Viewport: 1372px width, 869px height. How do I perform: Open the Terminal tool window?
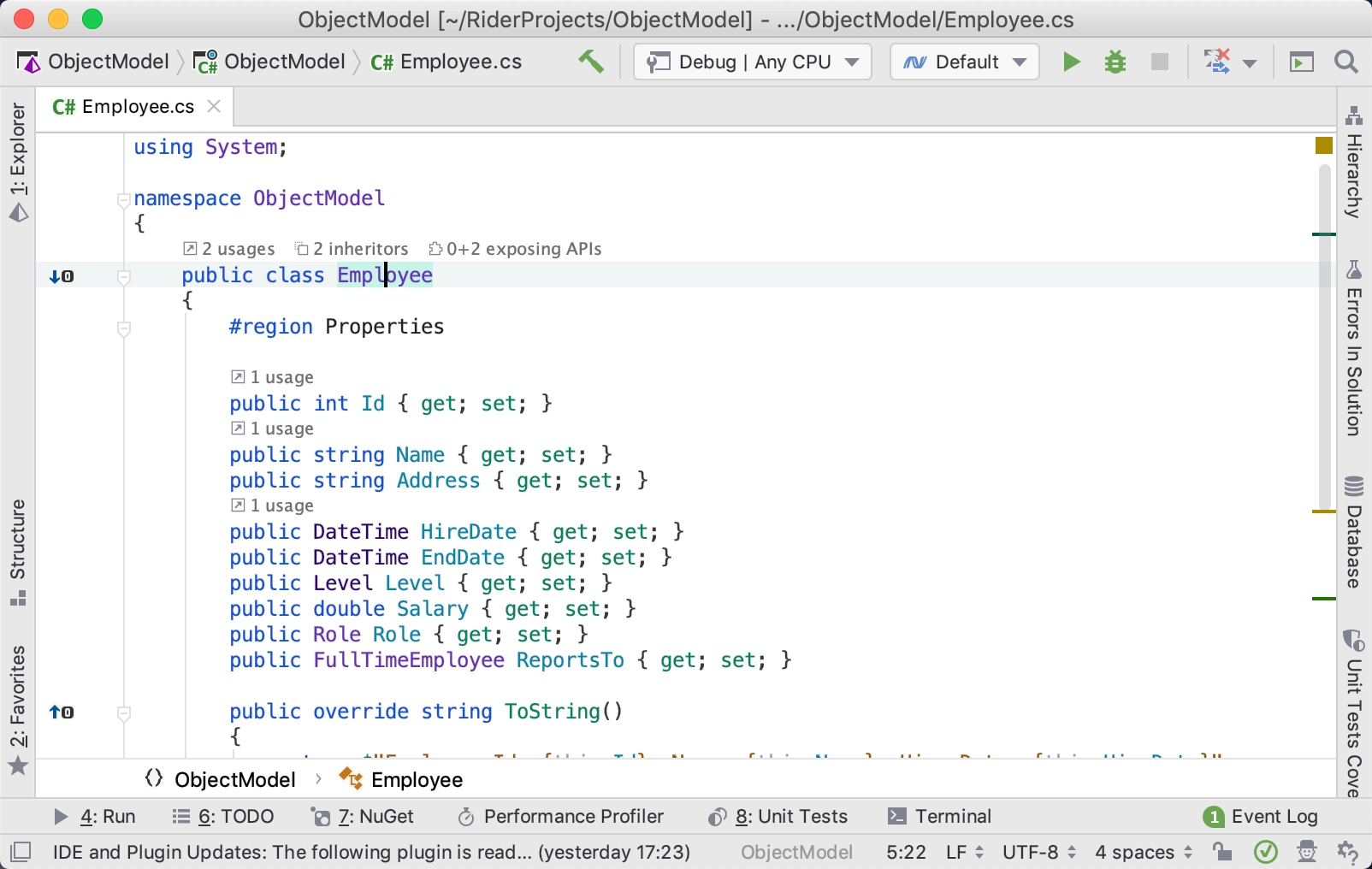click(939, 817)
